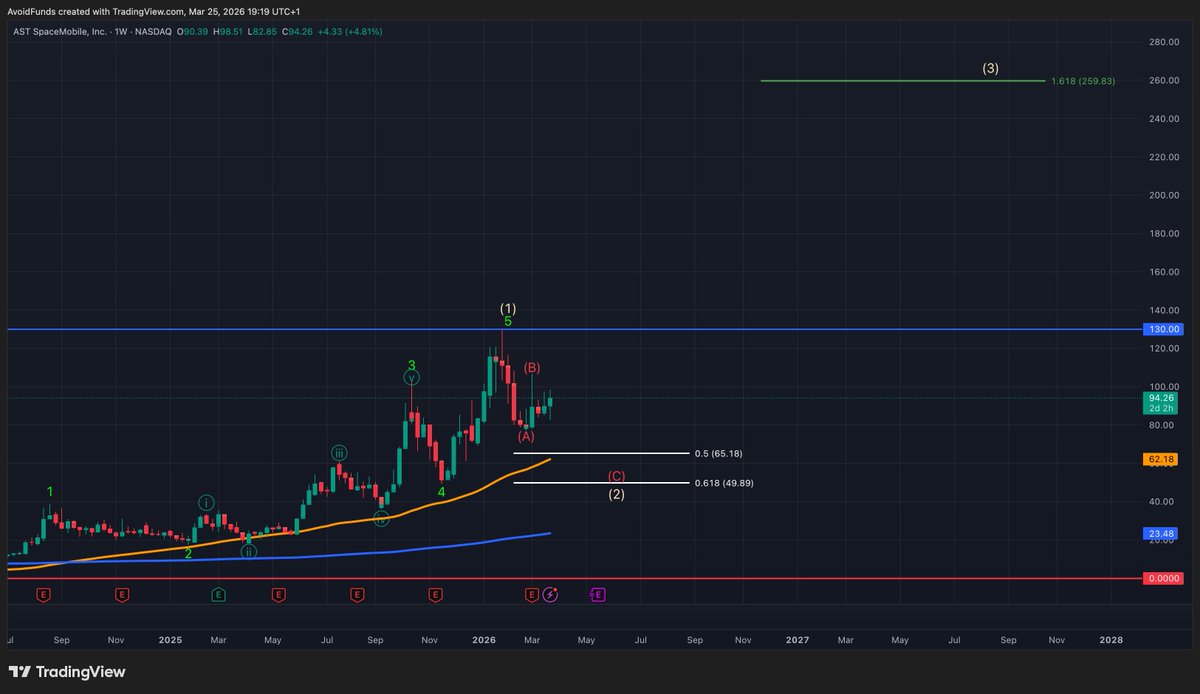Select the green 1.618 (259.83) extension line
This screenshot has width=1200, height=694.
(902, 81)
